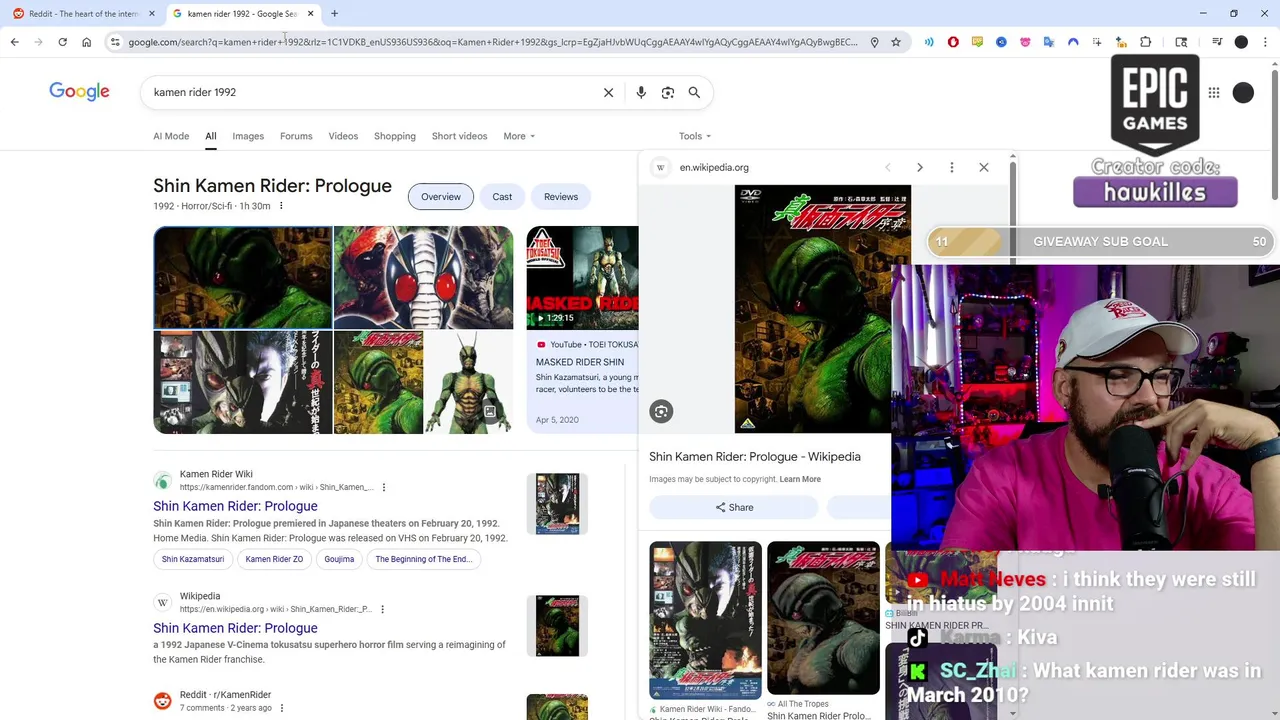The image size is (1280, 720).
Task: Select the Forums search tab
Action: (296, 136)
